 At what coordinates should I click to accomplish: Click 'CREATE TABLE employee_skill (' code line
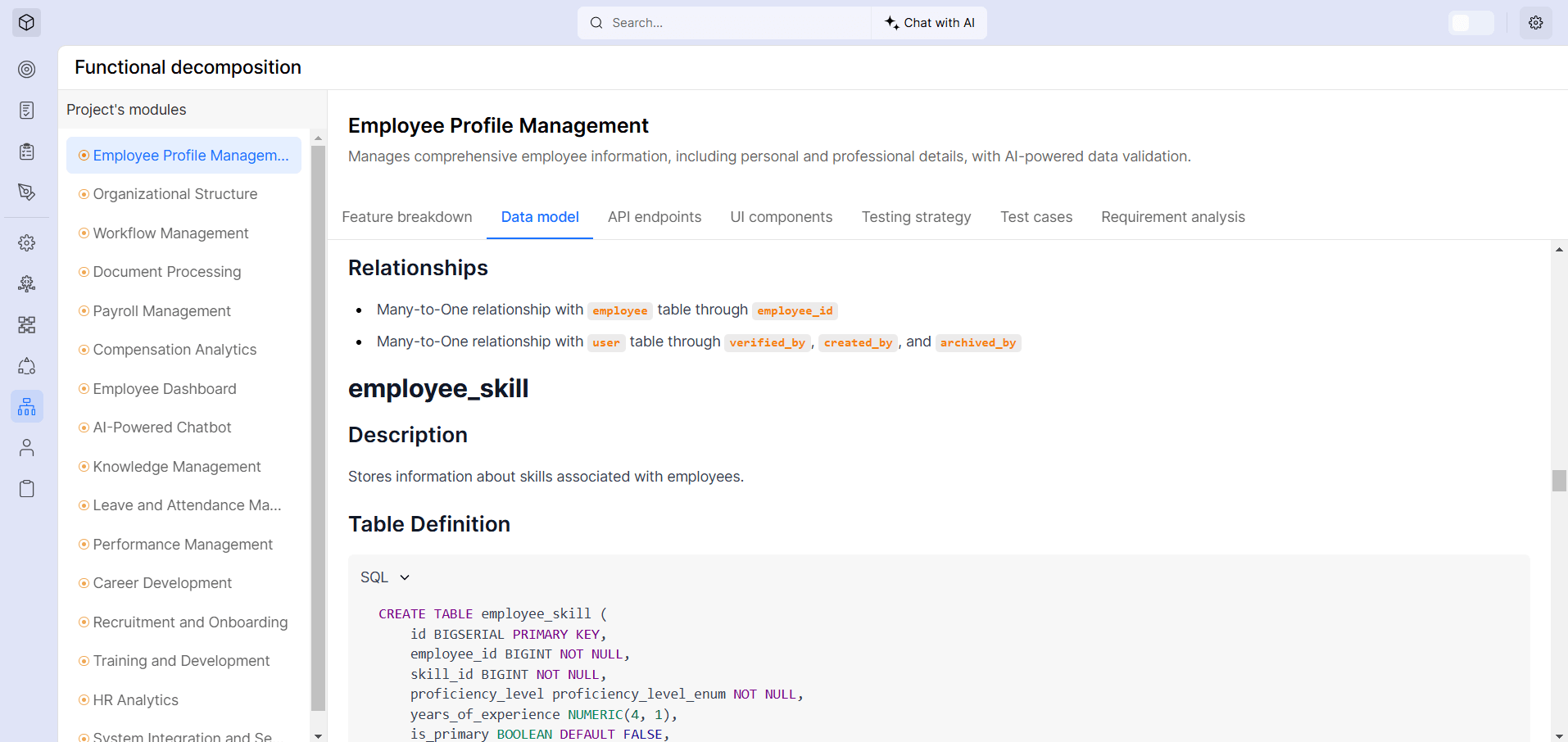(x=492, y=614)
